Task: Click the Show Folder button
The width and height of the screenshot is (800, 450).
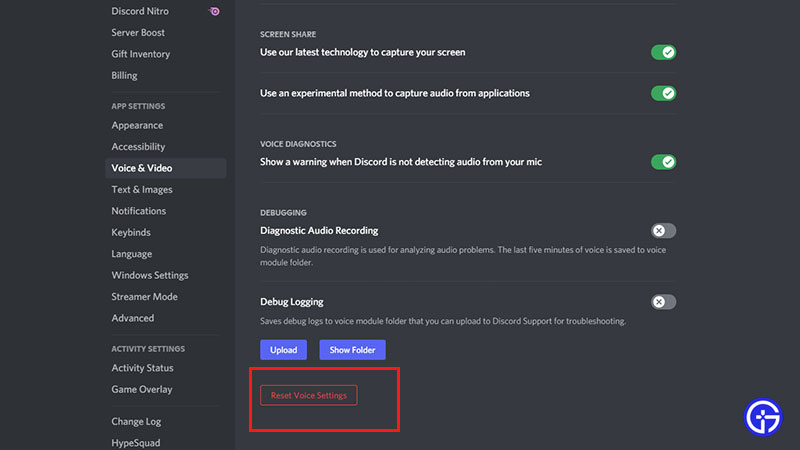Action: tap(353, 350)
